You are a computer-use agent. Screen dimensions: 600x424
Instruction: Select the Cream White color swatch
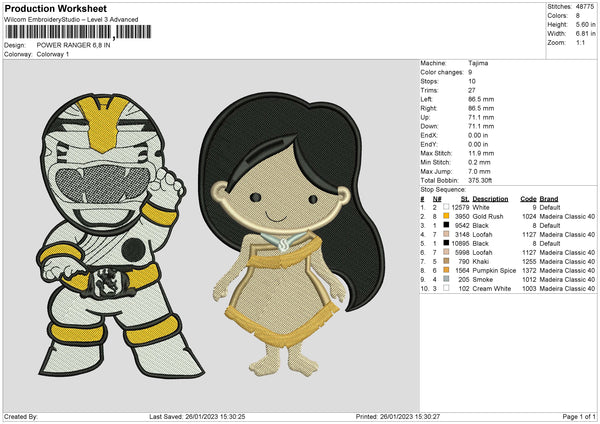pyautogui.click(x=446, y=288)
